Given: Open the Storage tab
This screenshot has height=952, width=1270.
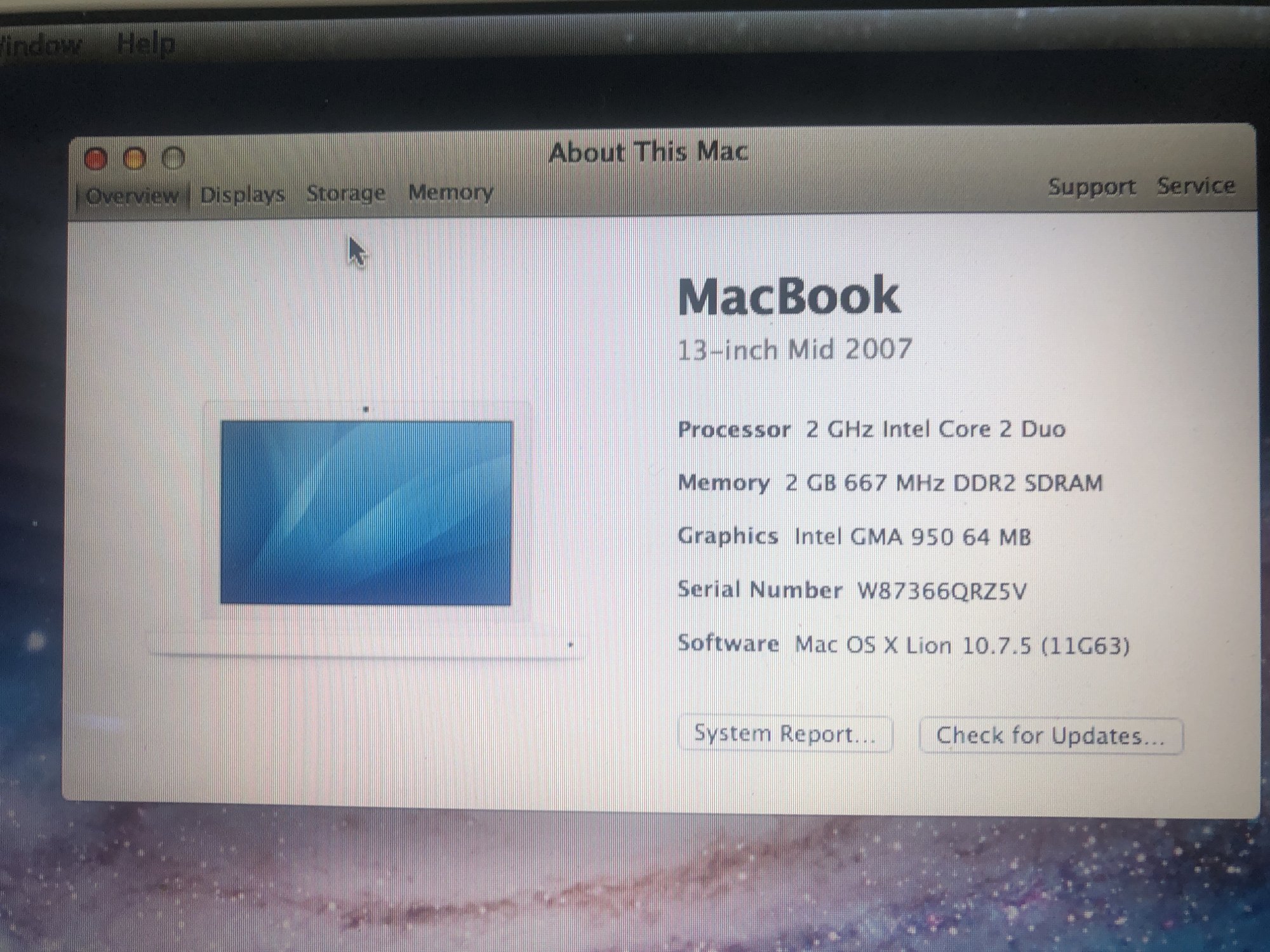Looking at the screenshot, I should coord(345,192).
